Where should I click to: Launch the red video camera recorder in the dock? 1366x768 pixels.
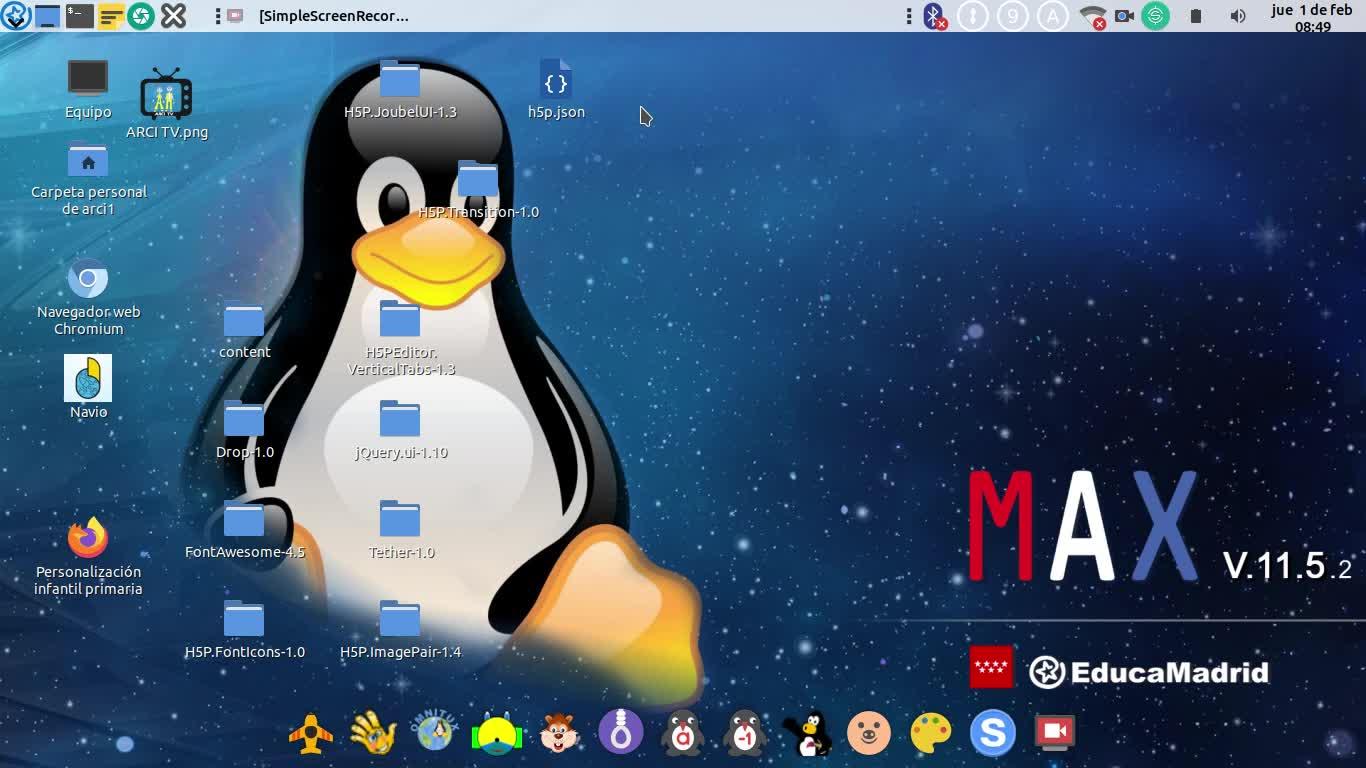coord(1055,733)
